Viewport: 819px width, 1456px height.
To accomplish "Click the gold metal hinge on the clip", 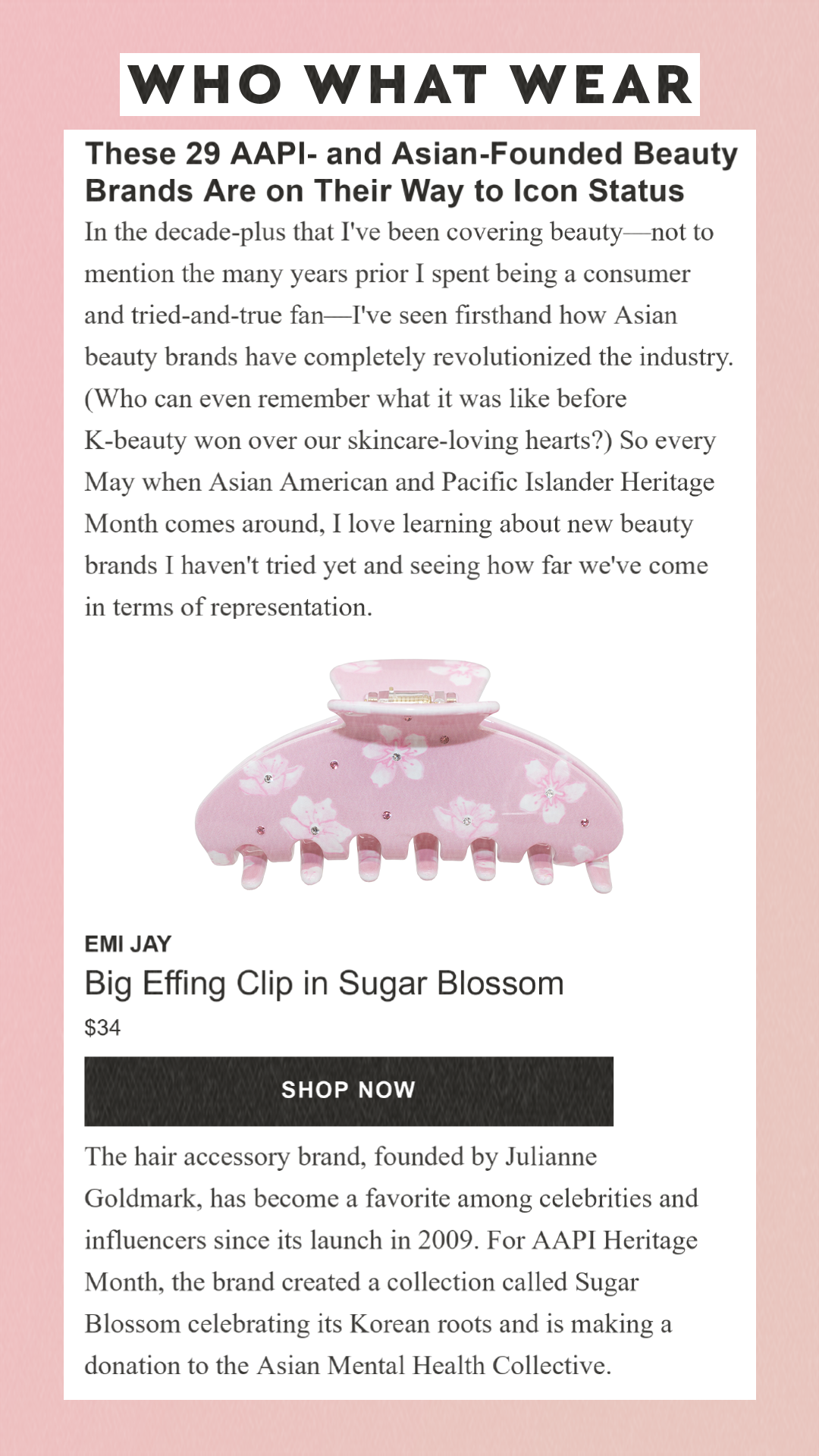I will [x=410, y=696].
